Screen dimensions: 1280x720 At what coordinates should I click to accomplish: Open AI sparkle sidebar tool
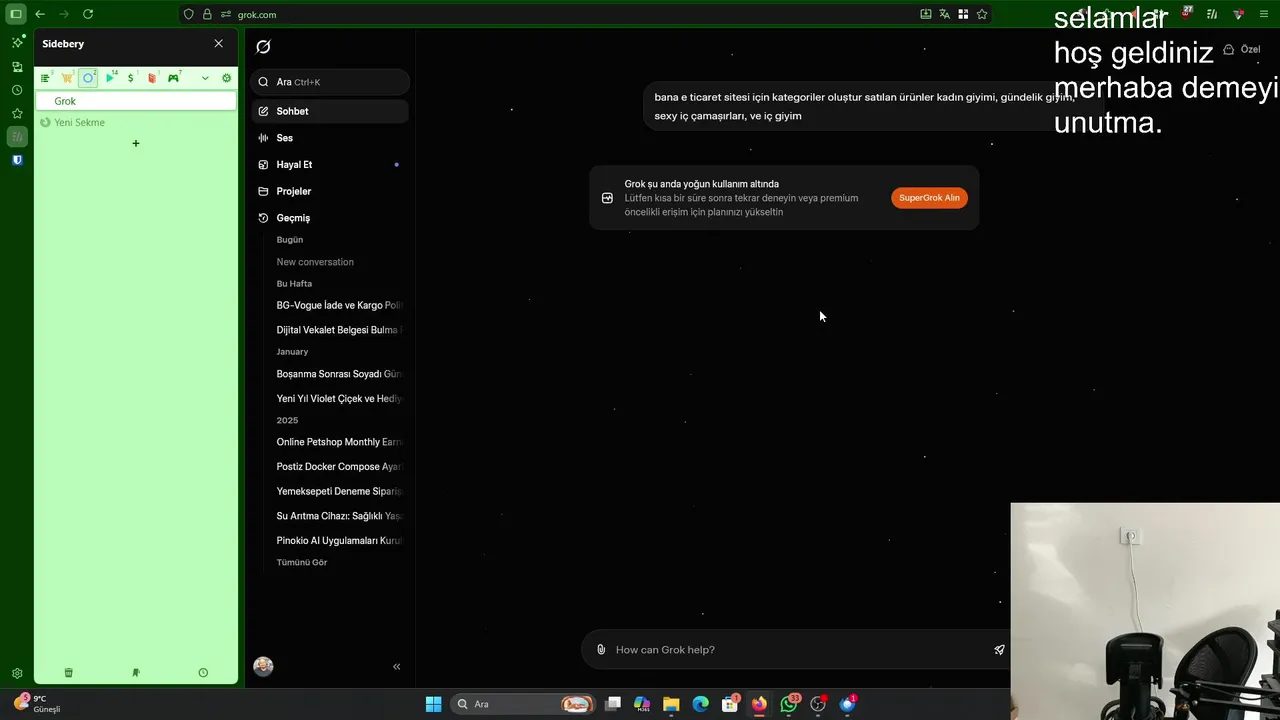click(17, 42)
